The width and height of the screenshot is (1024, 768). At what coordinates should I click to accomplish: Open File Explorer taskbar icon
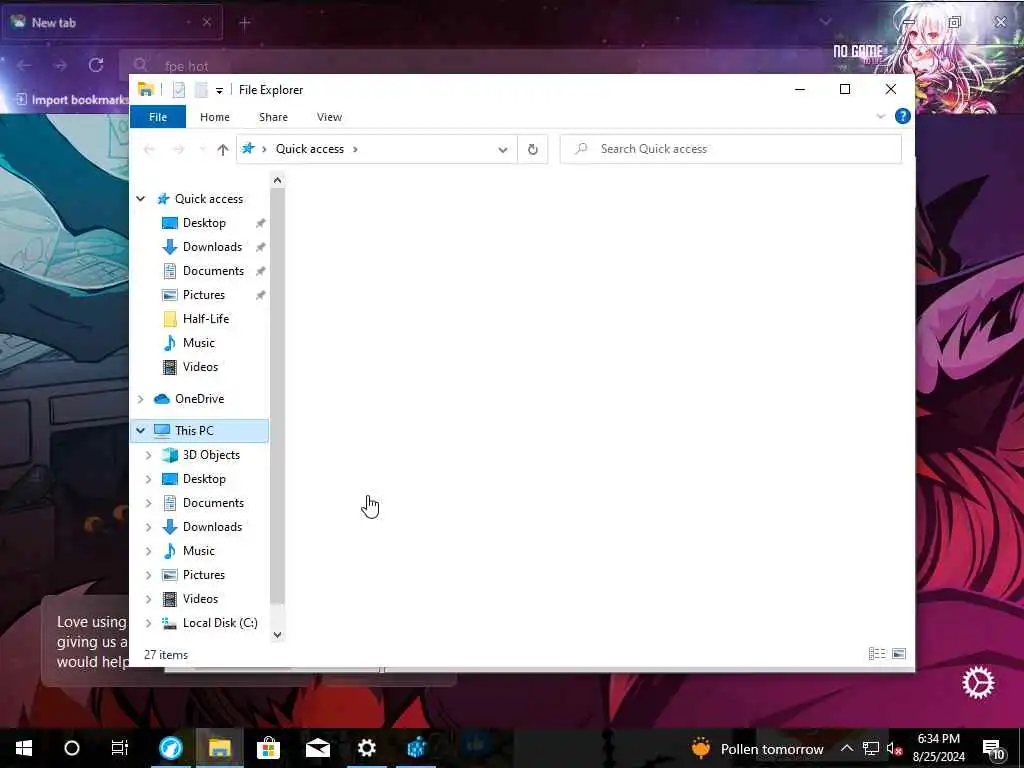tap(219, 748)
